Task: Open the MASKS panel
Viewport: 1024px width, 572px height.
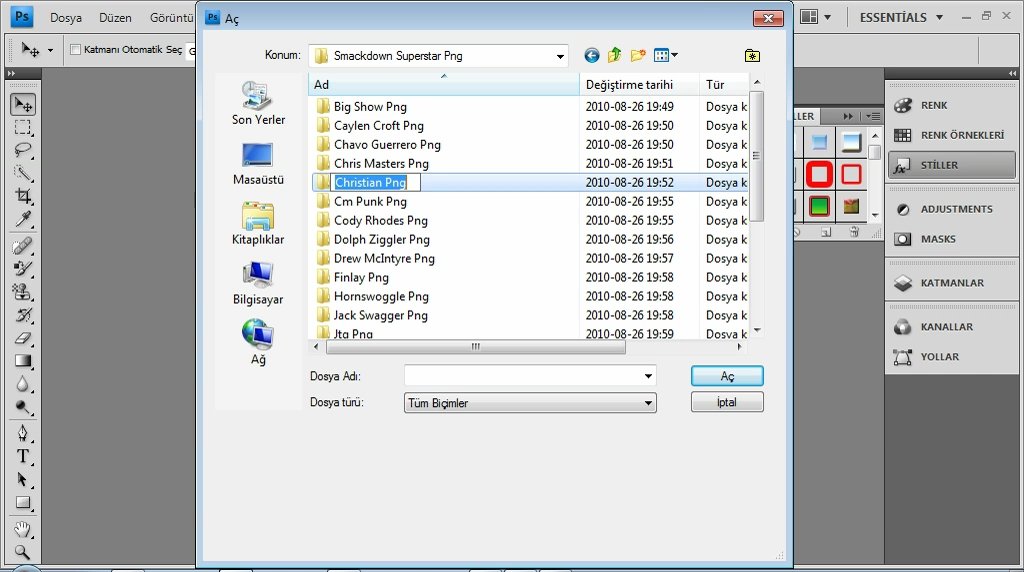Action: (951, 239)
